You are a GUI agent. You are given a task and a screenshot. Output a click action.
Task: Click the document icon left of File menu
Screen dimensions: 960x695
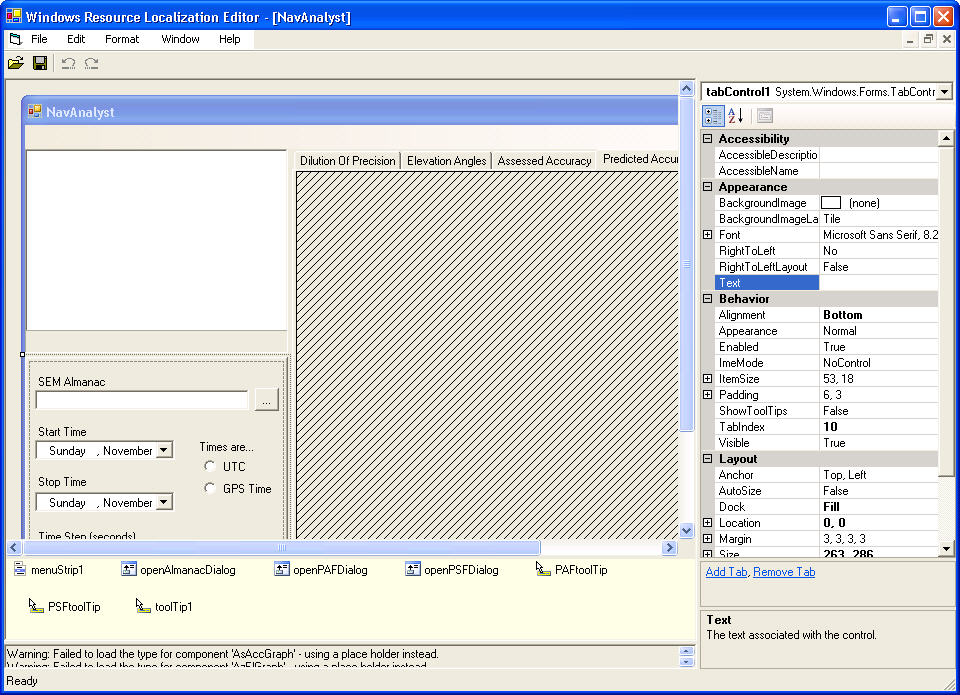16,39
